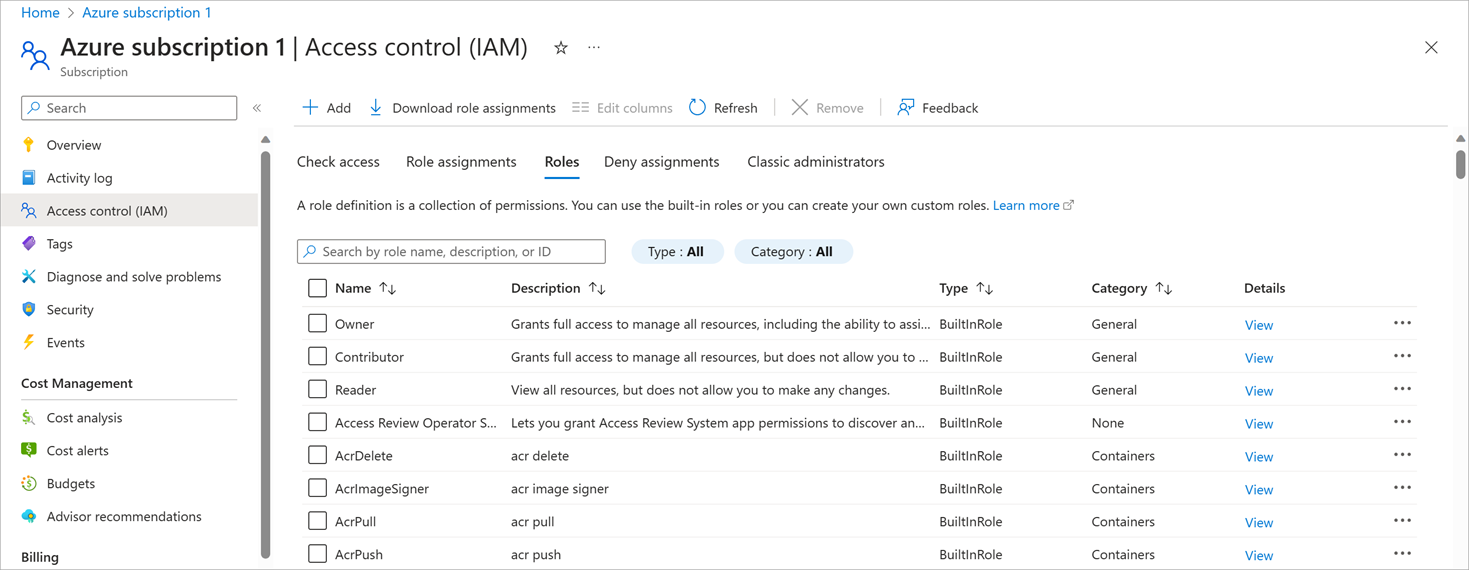Click the Overview key icon
Screen dimensions: 1469x570
click(x=29, y=145)
